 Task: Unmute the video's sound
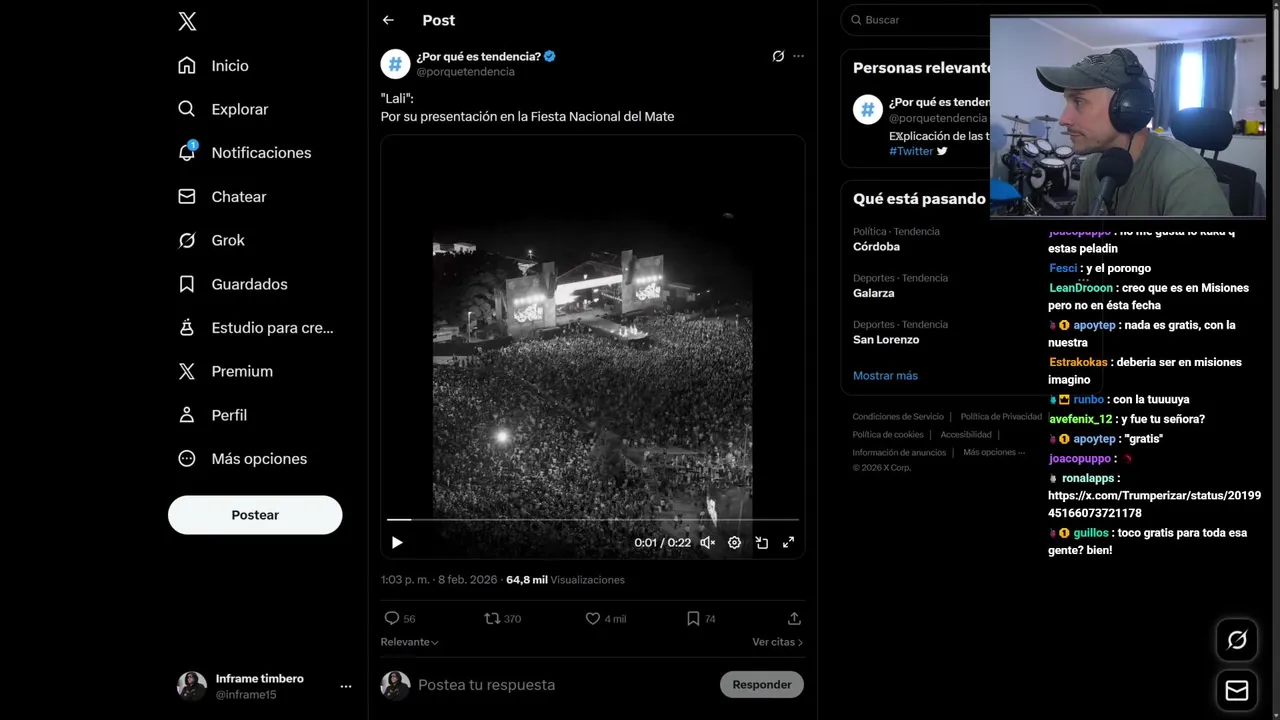707,543
